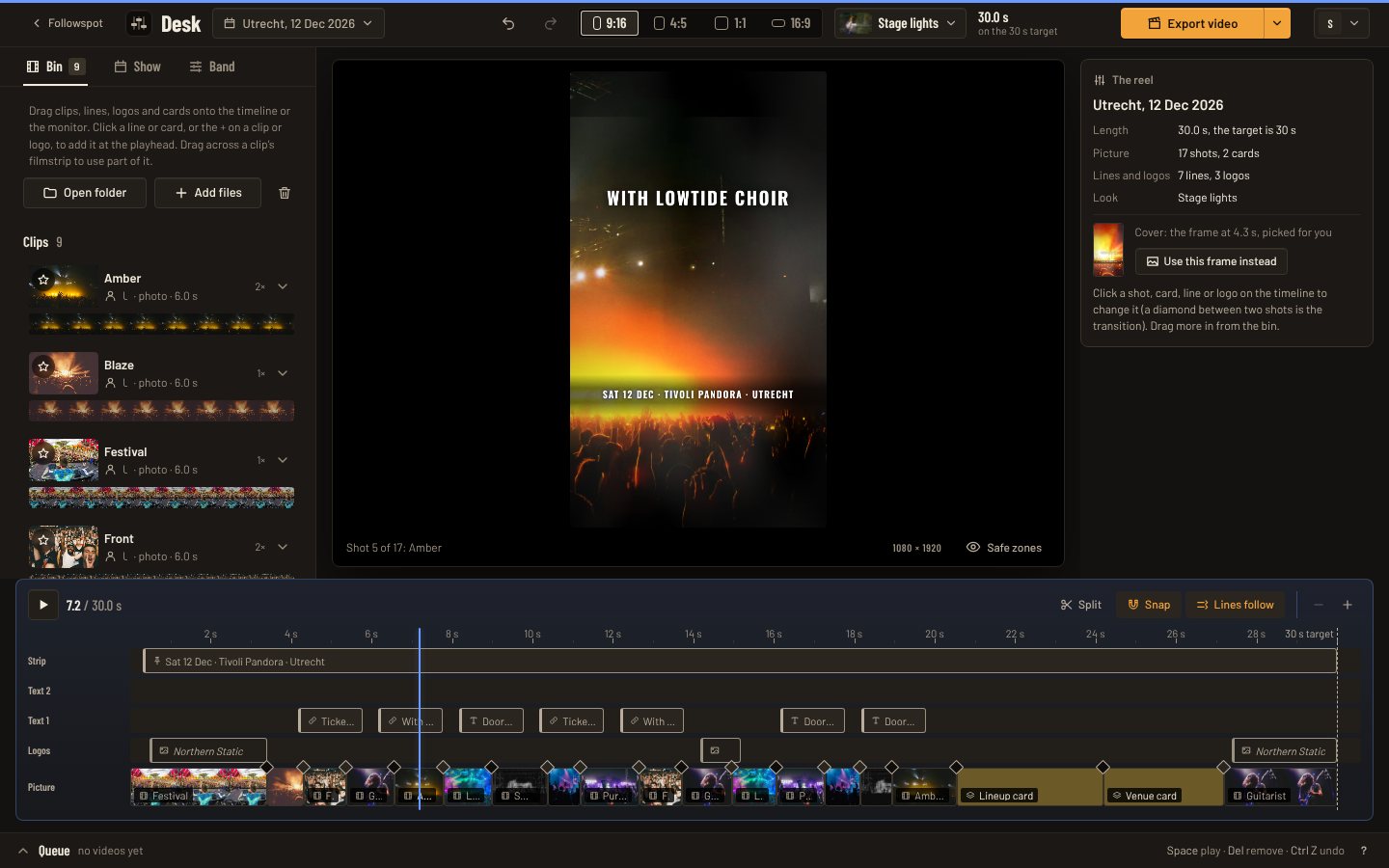
Task: Zoom in the timeline with plus
Action: pos(1348,605)
